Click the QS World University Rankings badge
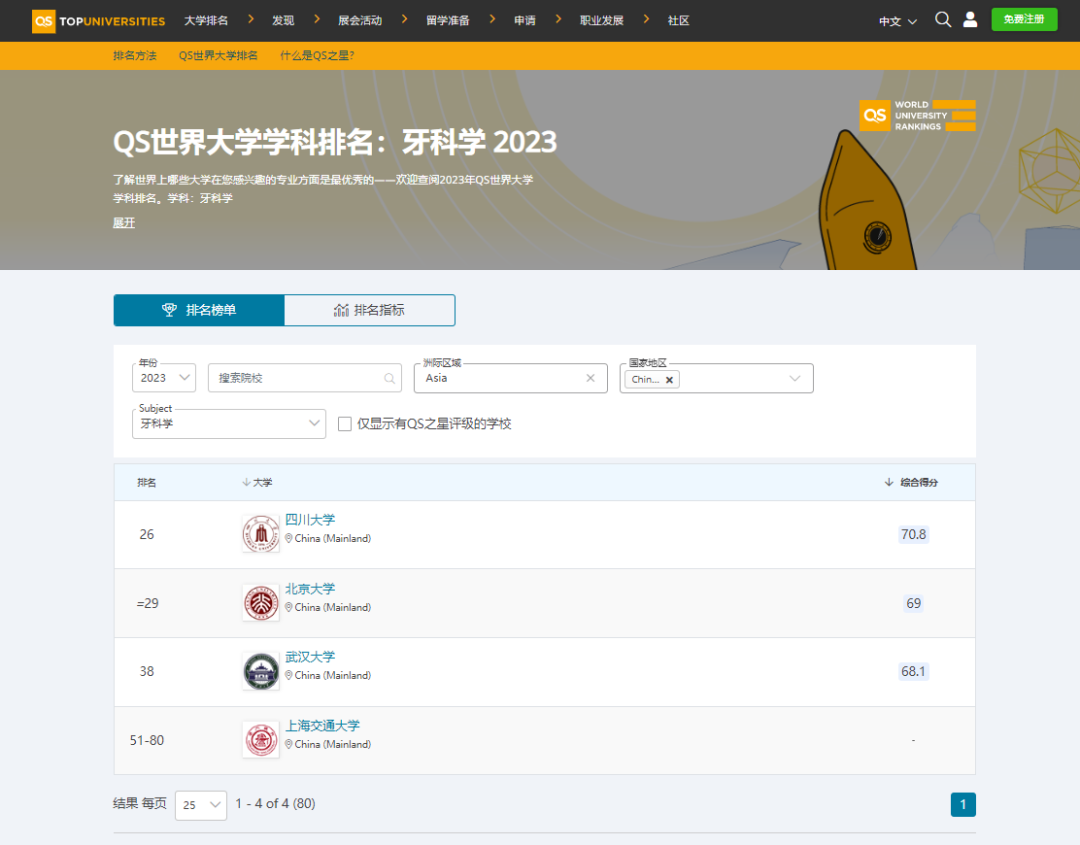Viewport: 1080px width, 845px height. click(x=917, y=116)
